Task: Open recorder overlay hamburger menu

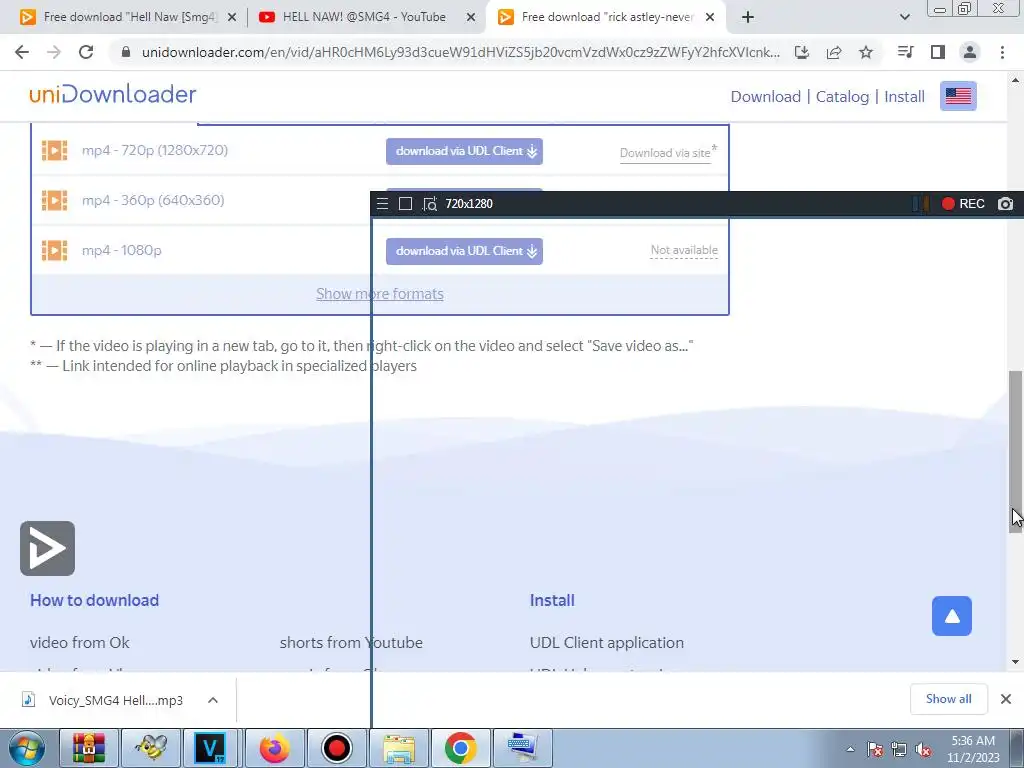Action: (383, 204)
